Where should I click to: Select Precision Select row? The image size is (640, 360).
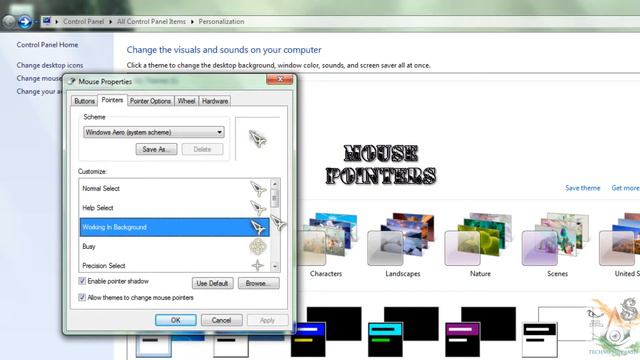click(x=175, y=266)
